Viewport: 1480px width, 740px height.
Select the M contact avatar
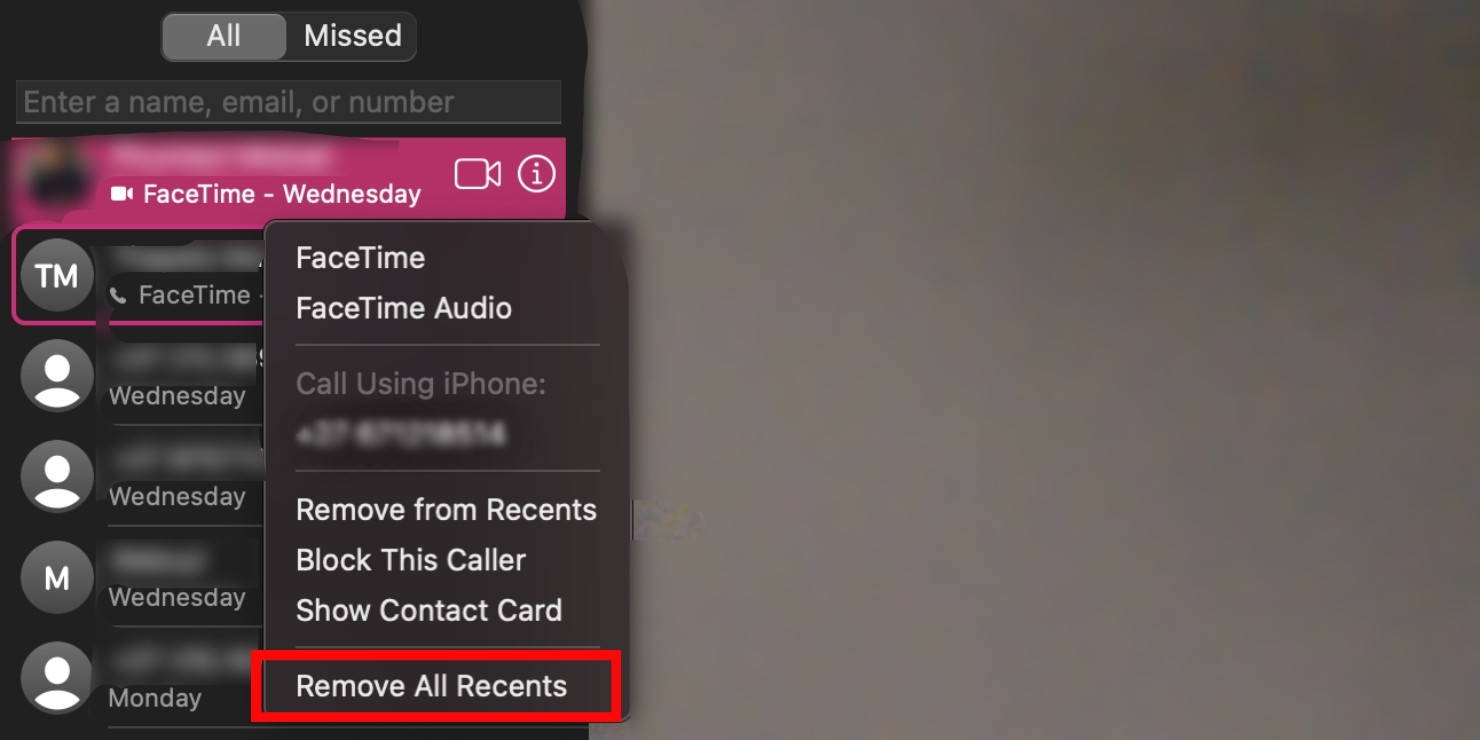(x=57, y=577)
